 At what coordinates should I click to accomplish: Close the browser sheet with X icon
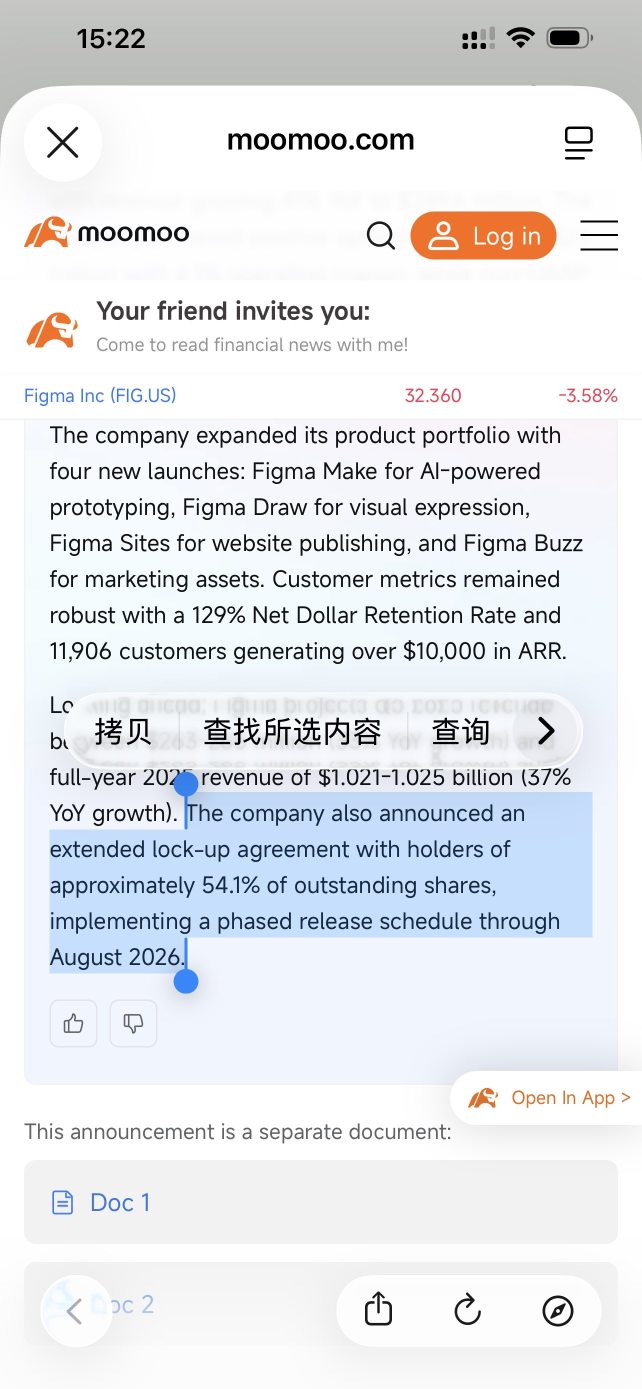tap(63, 142)
